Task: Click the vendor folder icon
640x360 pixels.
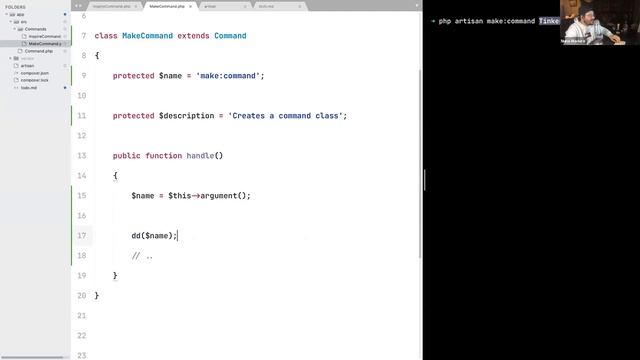Action: tap(16, 58)
